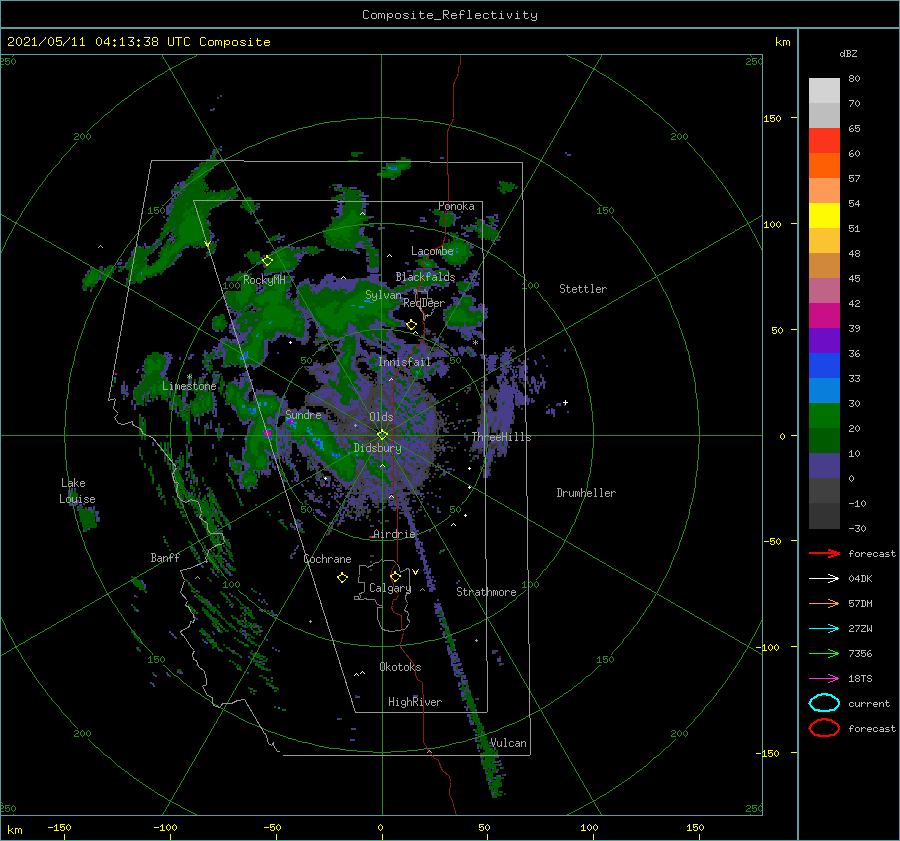The height and width of the screenshot is (841, 900).
Task: Click the ThreeHills label
Action: (x=501, y=437)
